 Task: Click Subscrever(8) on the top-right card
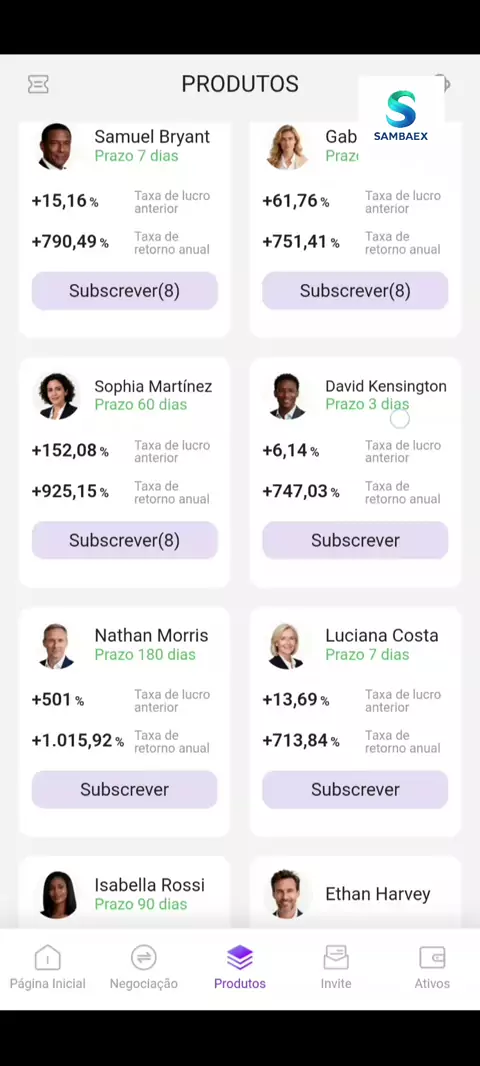tap(355, 291)
